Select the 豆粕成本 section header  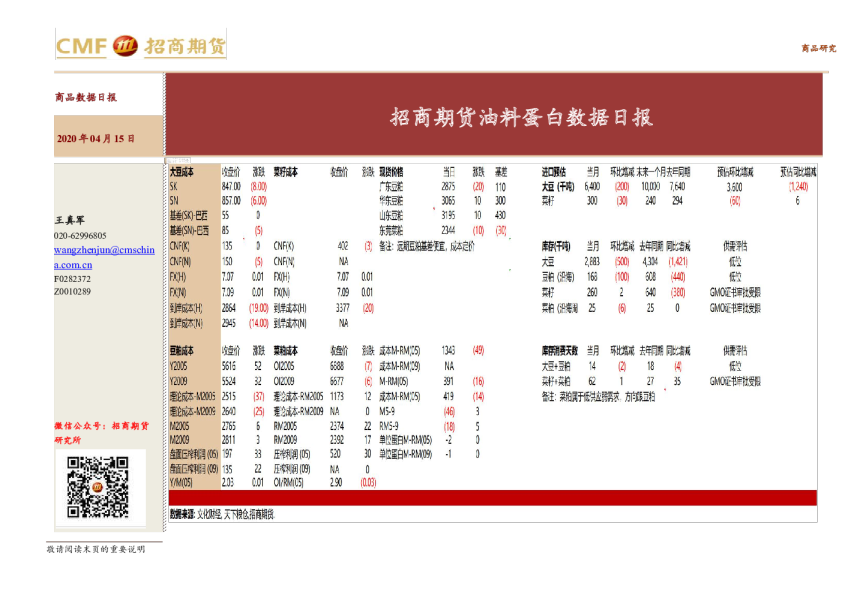(x=182, y=352)
